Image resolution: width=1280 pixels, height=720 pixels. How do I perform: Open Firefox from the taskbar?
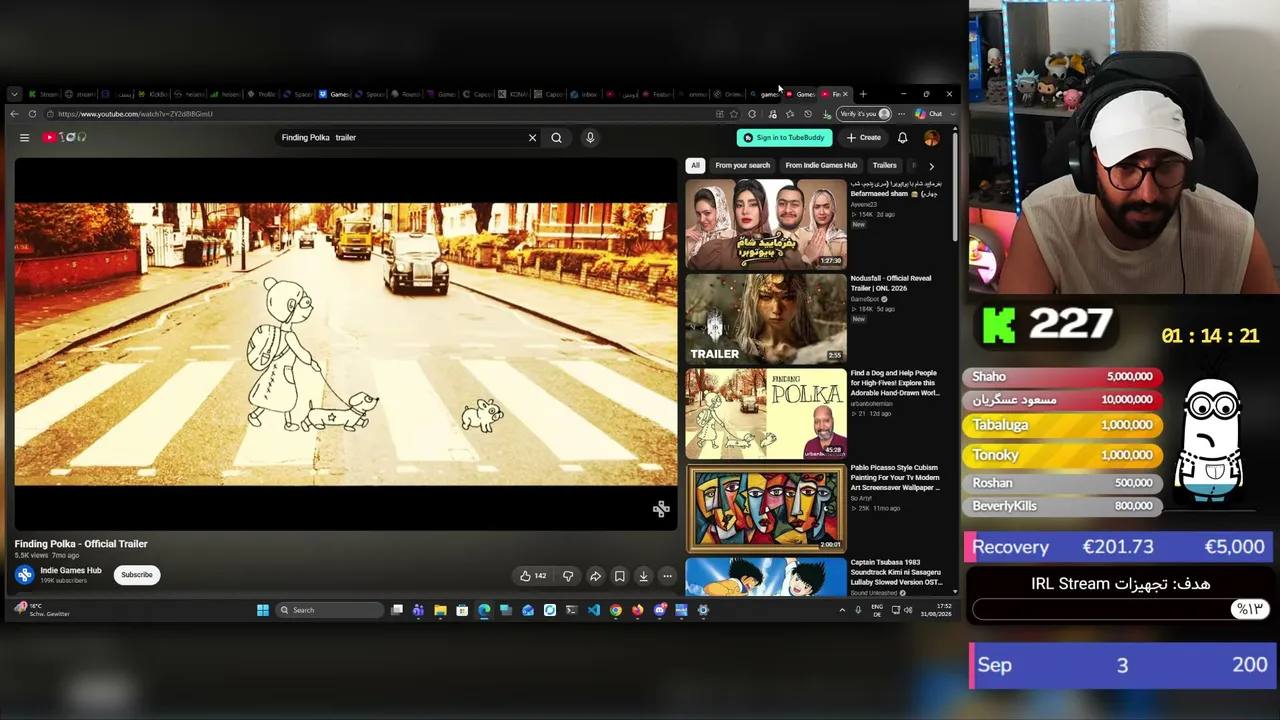coord(638,610)
